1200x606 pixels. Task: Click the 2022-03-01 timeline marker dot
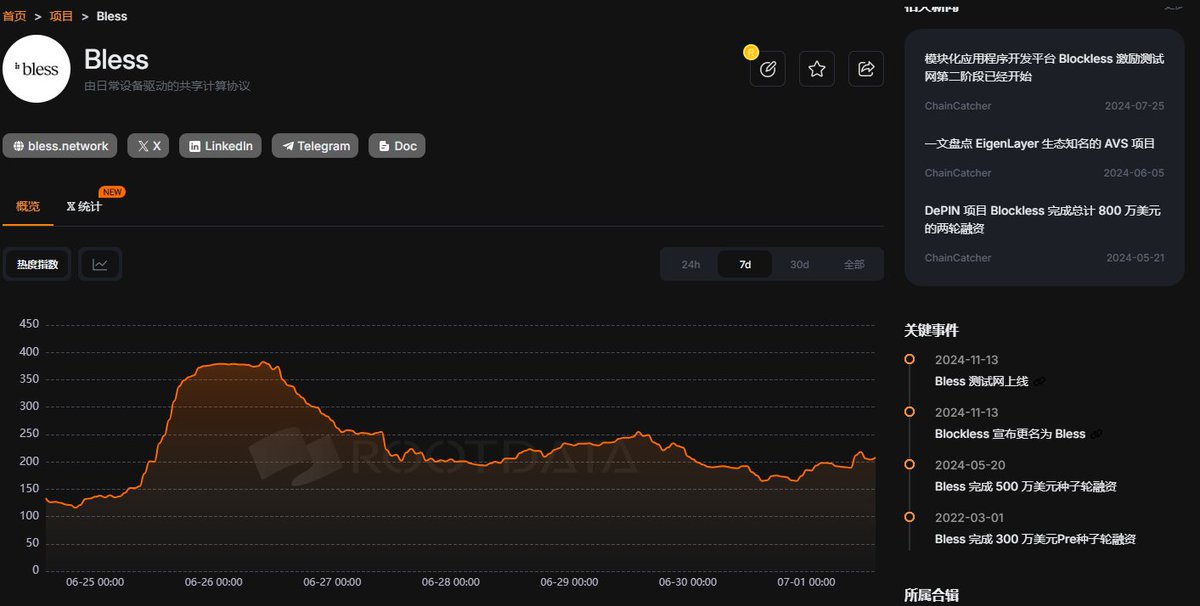[909, 517]
